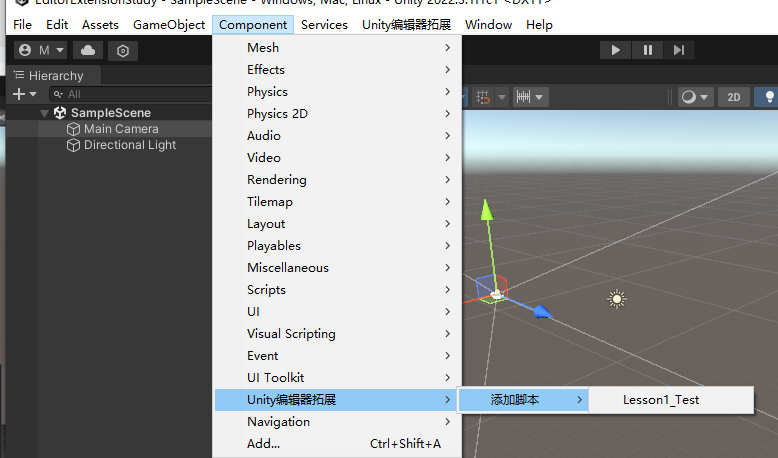Open the plus create object dropdown

coord(24,94)
